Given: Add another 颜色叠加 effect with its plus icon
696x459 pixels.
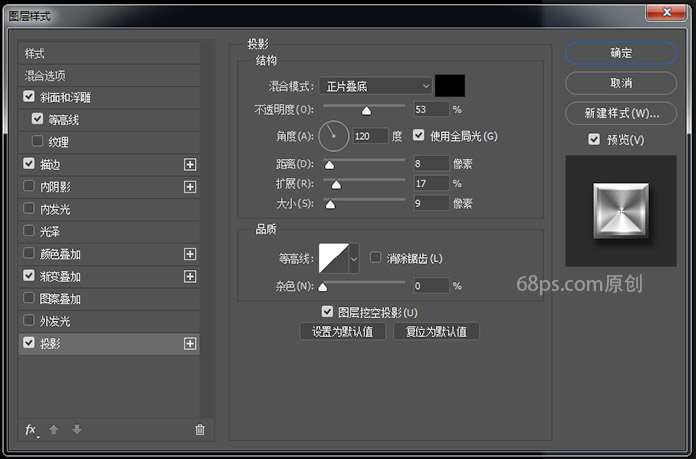Looking at the screenshot, I should [x=190, y=254].
